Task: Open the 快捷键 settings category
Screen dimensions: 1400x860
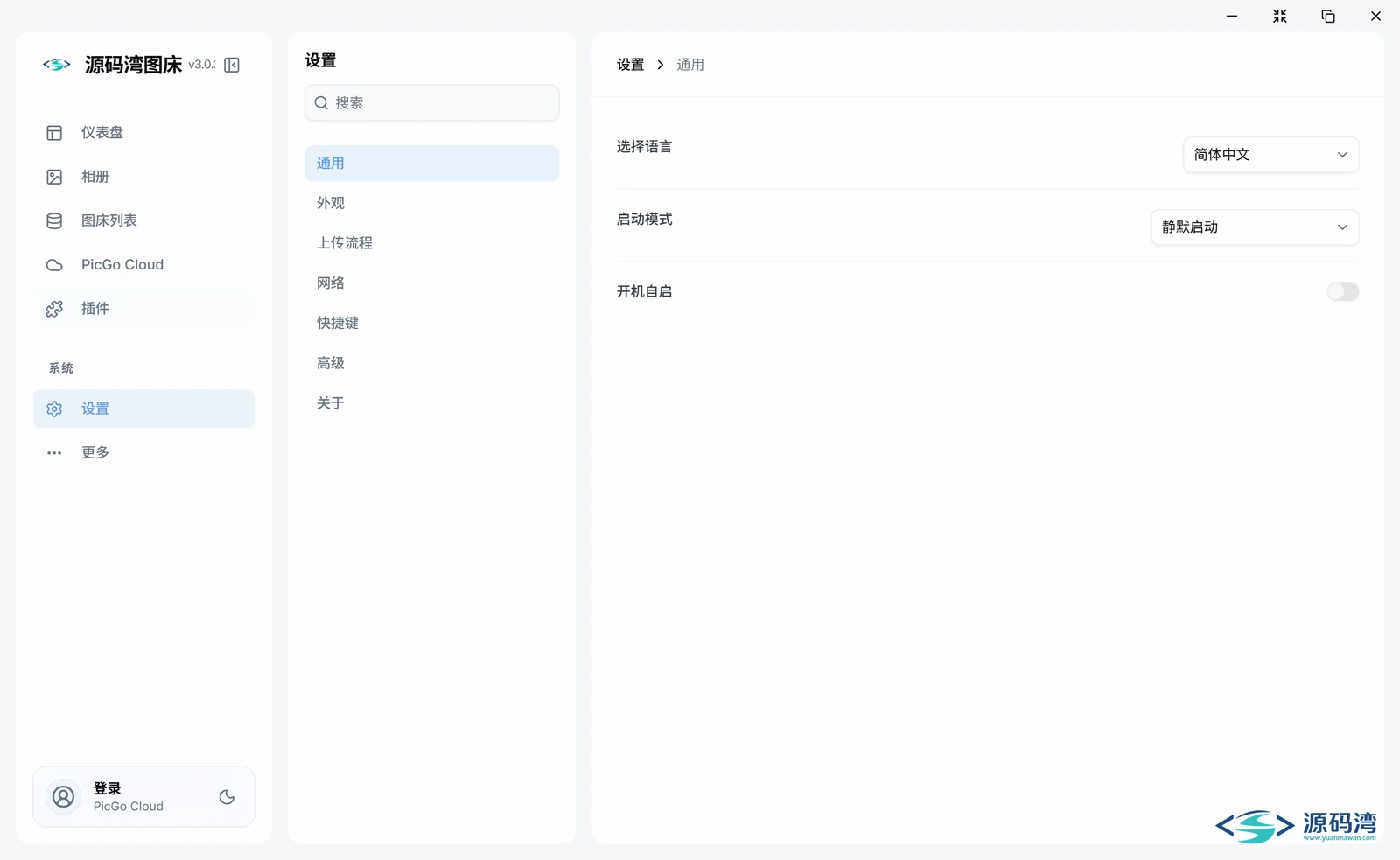Action: [431, 323]
